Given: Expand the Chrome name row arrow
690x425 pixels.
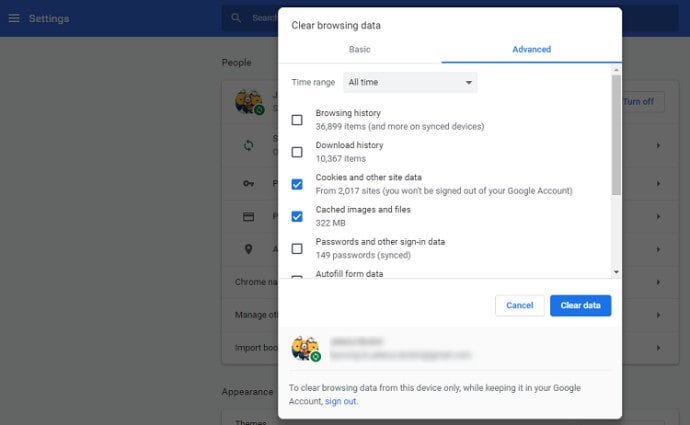Looking at the screenshot, I should (658, 282).
